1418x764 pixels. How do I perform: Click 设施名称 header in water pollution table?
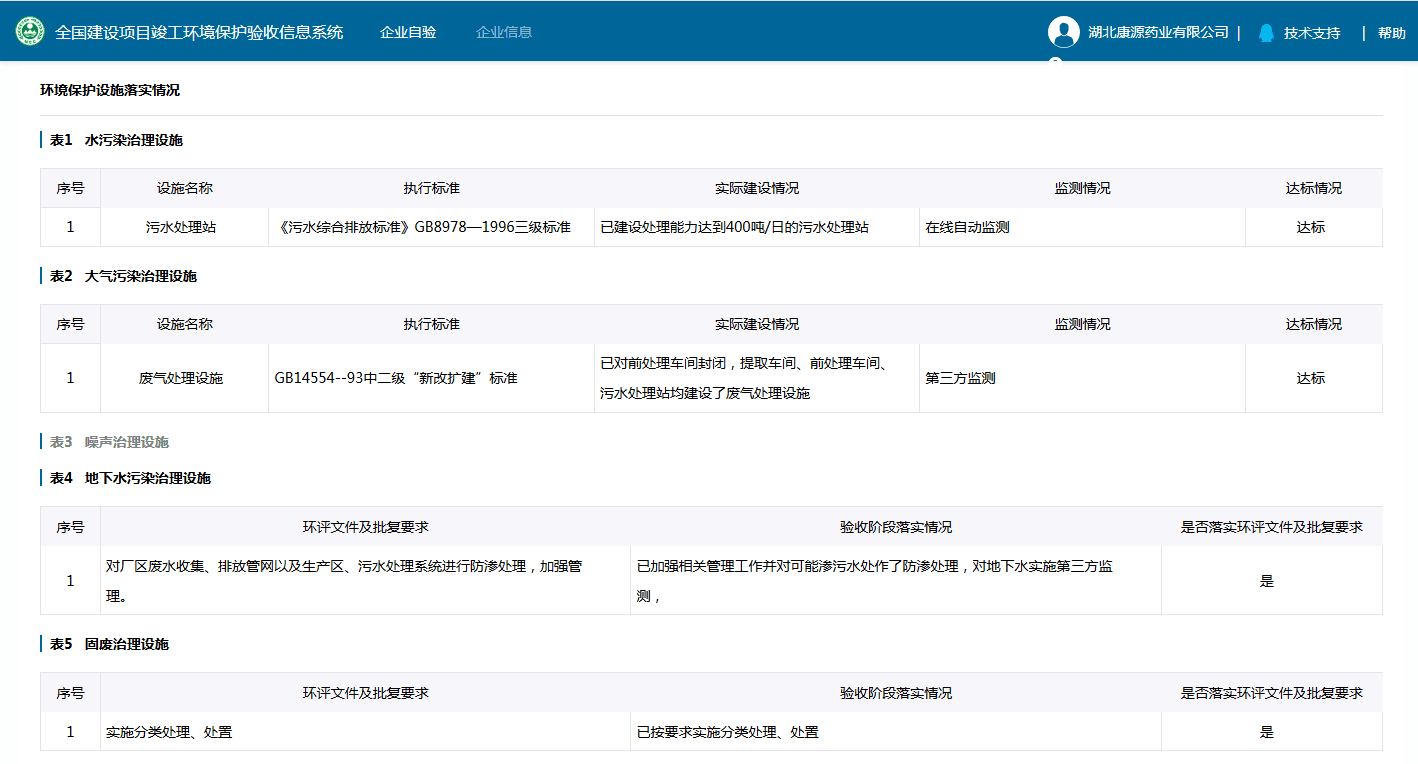[x=184, y=188]
